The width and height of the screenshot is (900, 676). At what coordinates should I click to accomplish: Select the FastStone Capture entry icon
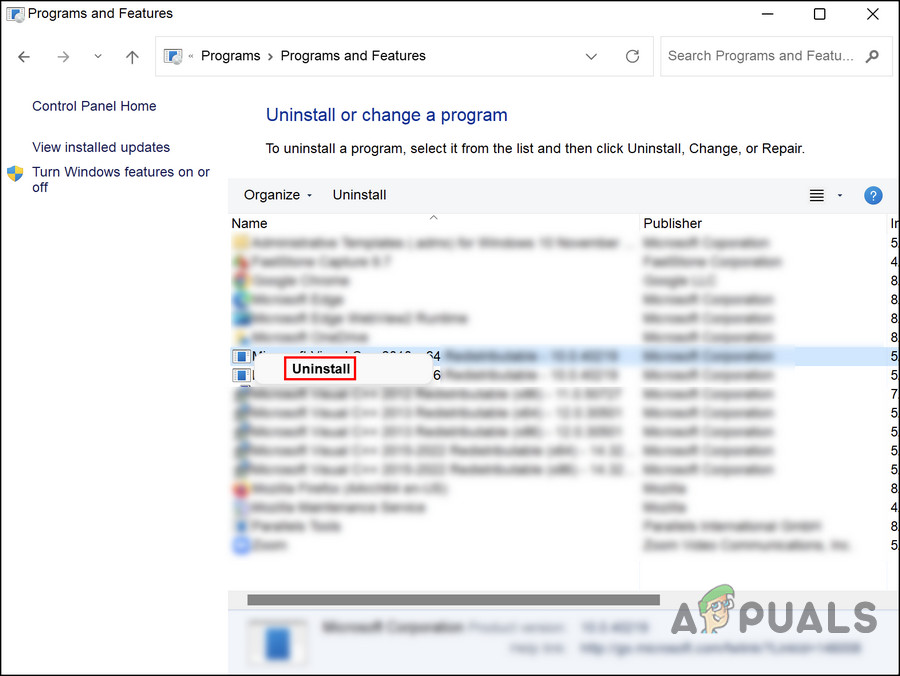click(240, 261)
